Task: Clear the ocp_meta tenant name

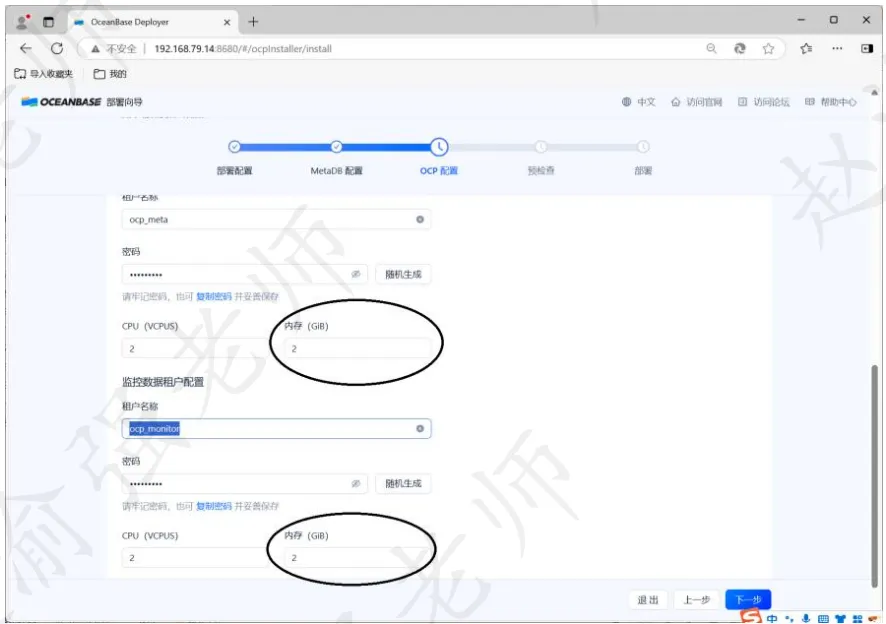Action: pyautogui.click(x=420, y=219)
